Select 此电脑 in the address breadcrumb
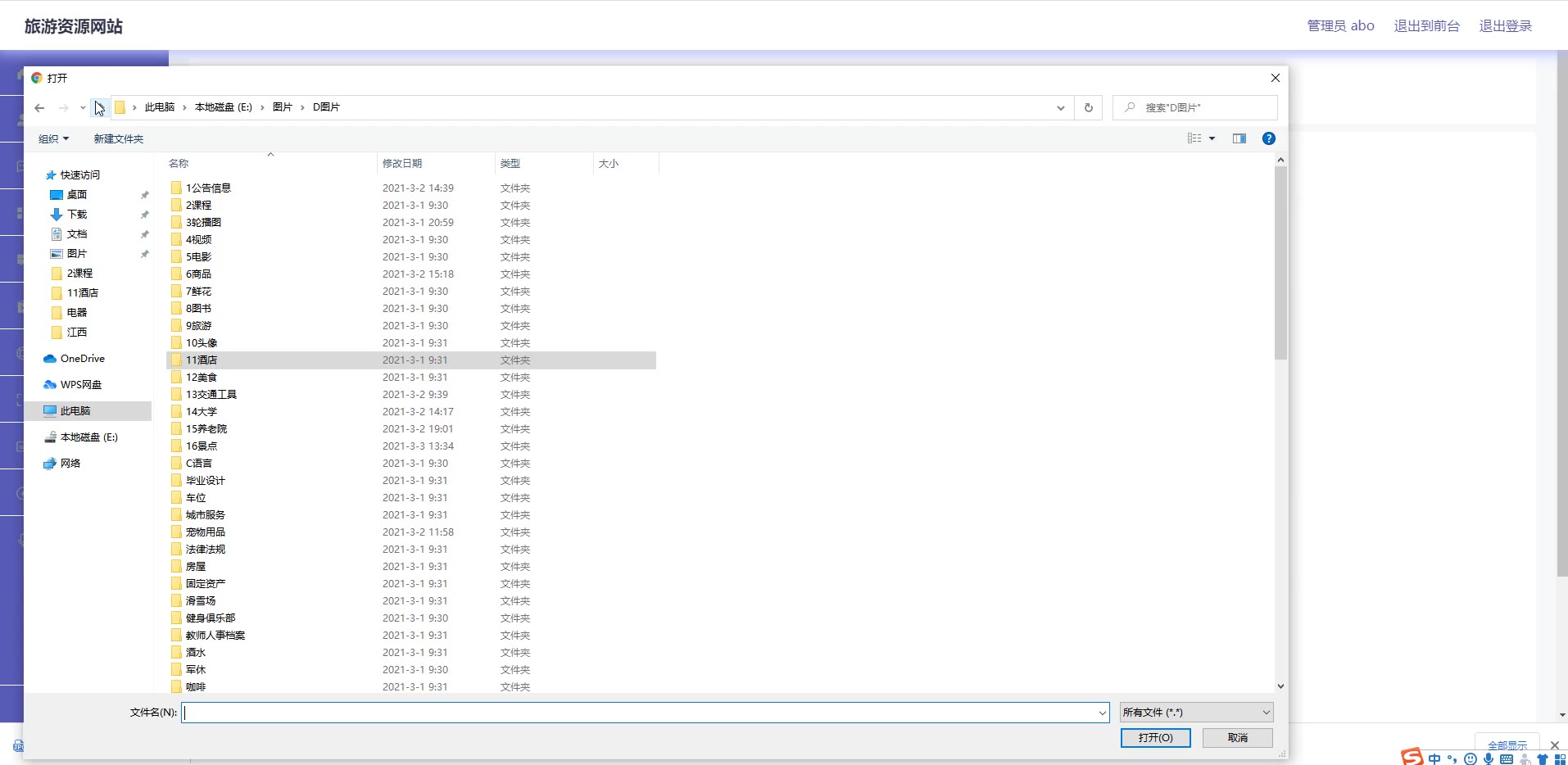The image size is (1568, 765). click(x=160, y=107)
